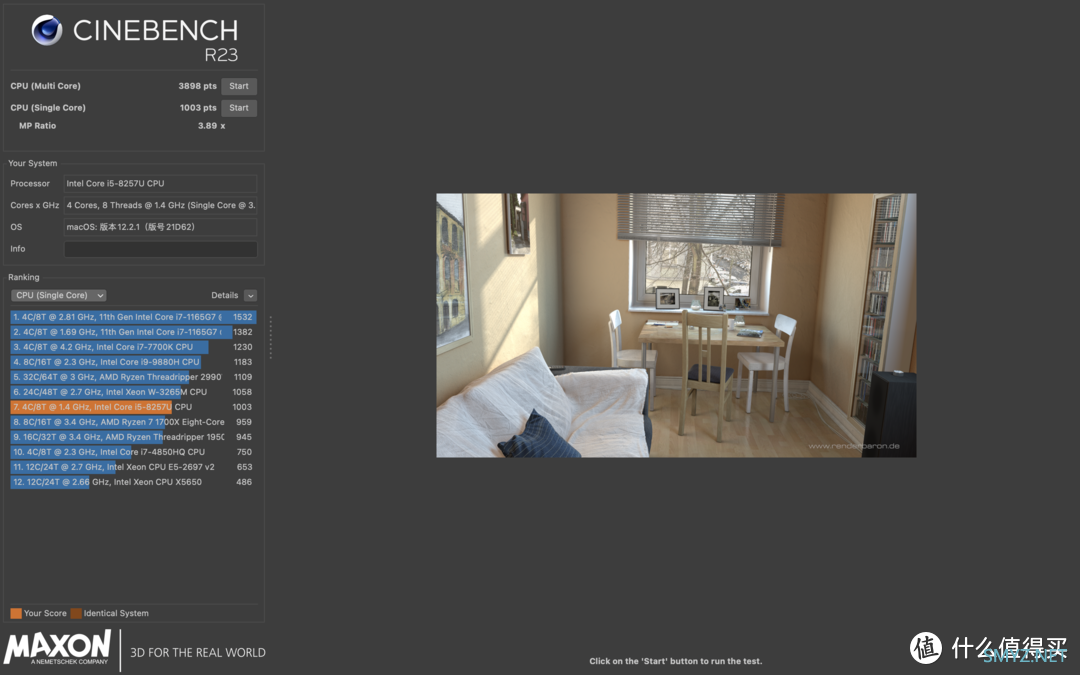Select ranking row Intel Xeon W-3265M
The image size is (1080, 675).
pyautogui.click(x=133, y=392)
